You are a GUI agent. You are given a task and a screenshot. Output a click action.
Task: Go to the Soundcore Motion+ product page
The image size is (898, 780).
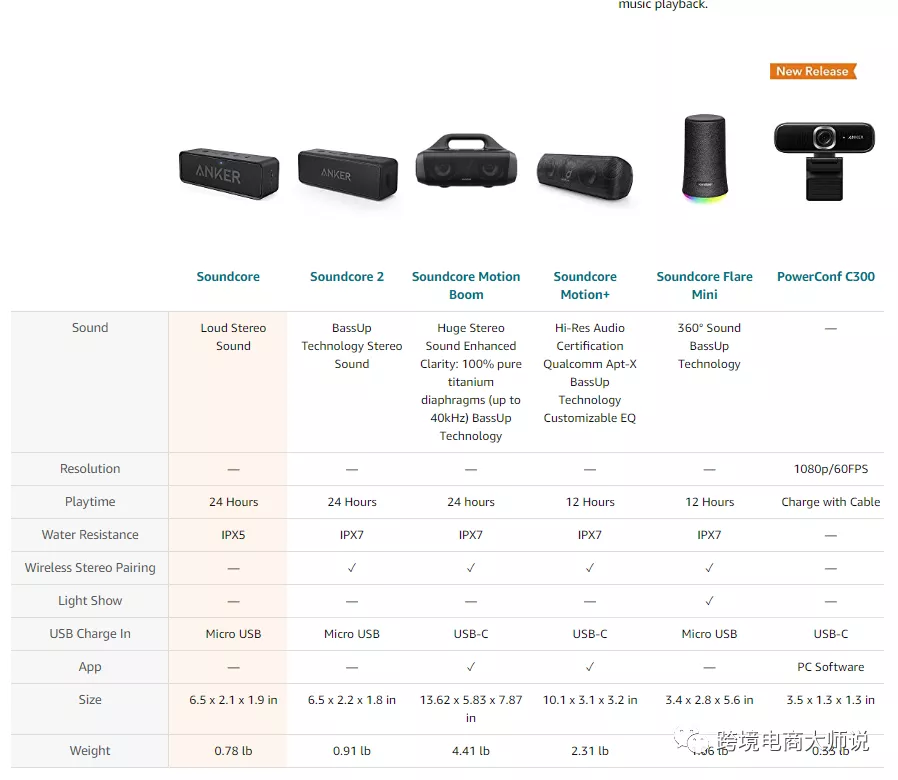click(x=585, y=285)
